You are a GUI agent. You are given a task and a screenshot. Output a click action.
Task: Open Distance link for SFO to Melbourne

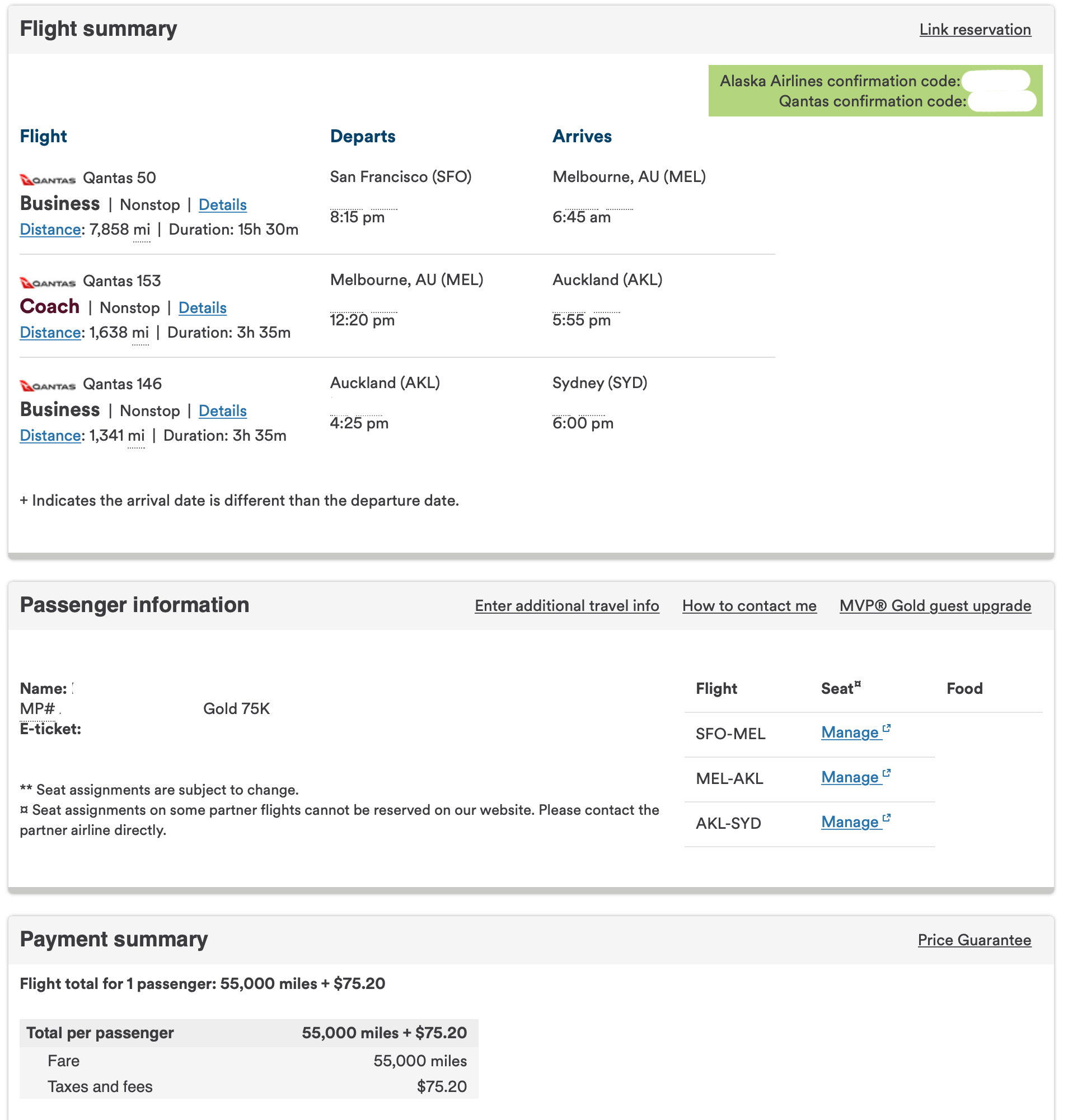[50, 230]
